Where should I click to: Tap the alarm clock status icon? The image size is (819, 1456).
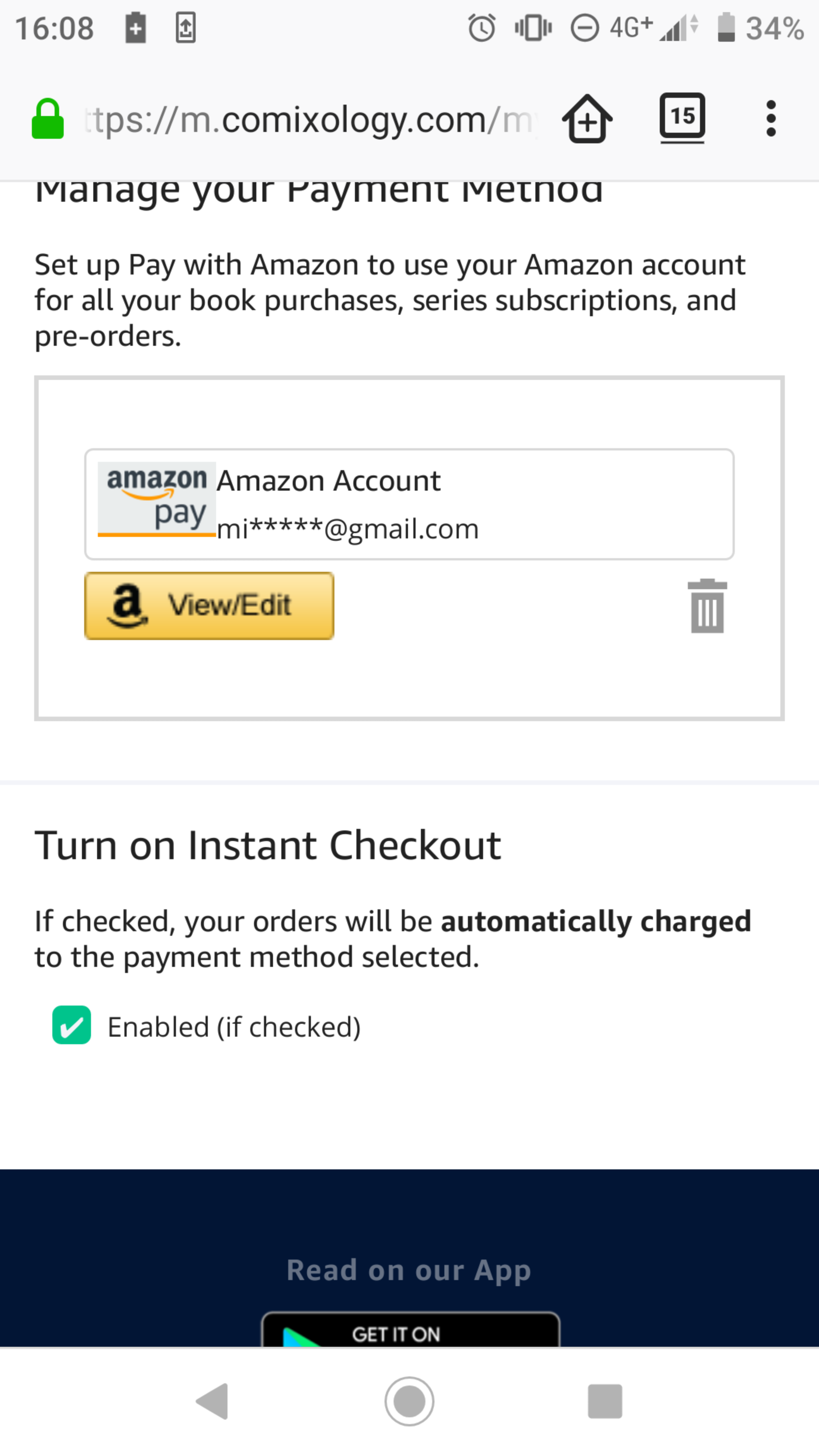pos(482,28)
